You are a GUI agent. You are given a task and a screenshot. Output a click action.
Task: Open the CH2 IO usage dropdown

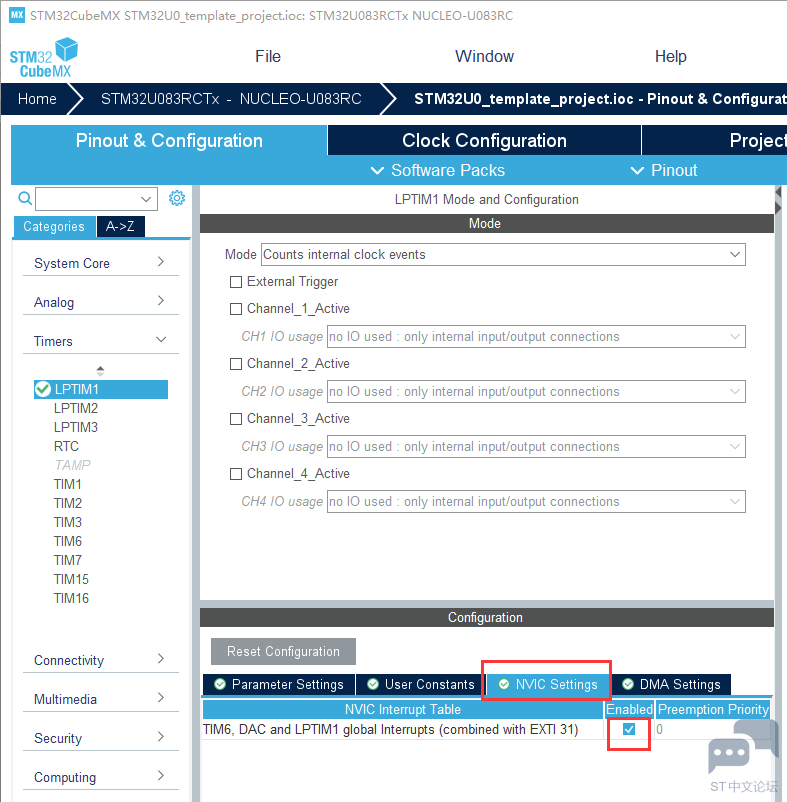536,391
